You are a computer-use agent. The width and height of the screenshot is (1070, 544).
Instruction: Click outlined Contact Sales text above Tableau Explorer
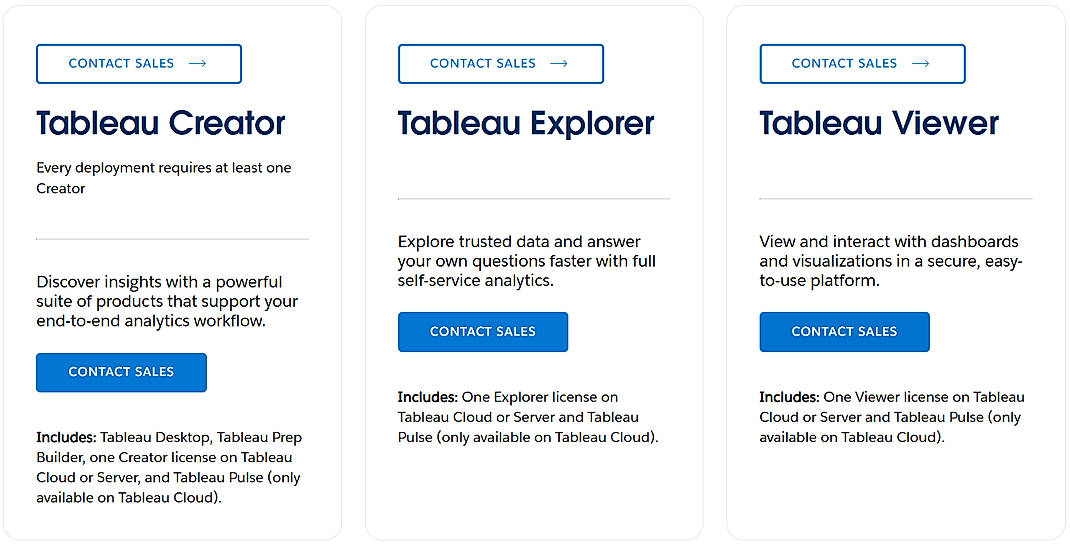point(483,64)
